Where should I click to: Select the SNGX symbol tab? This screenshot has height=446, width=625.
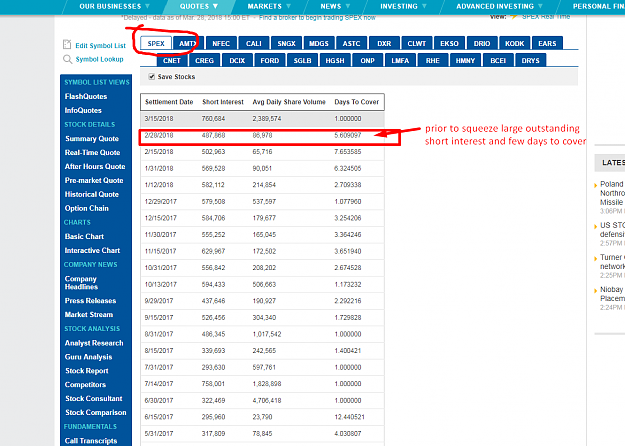tap(286, 43)
